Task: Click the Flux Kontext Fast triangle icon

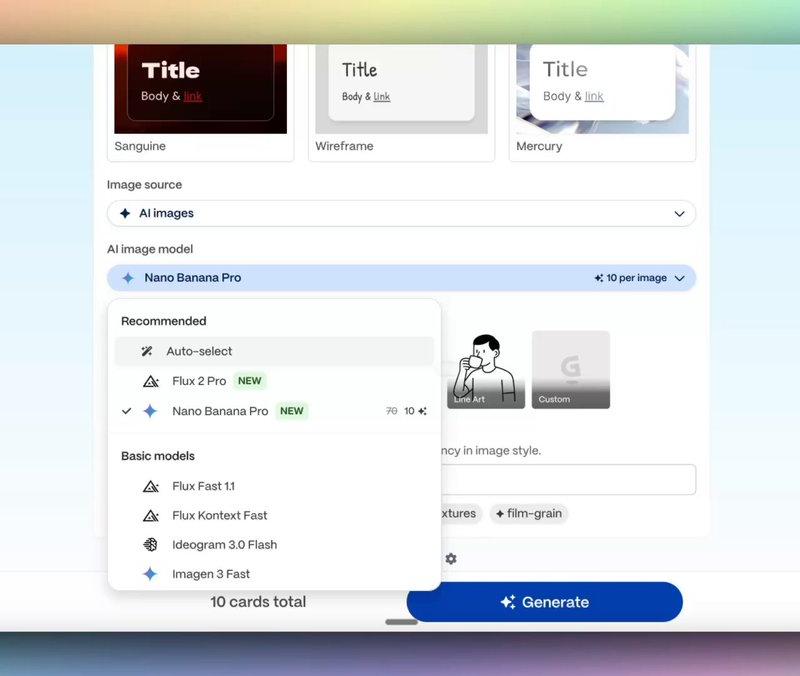Action: 151,515
